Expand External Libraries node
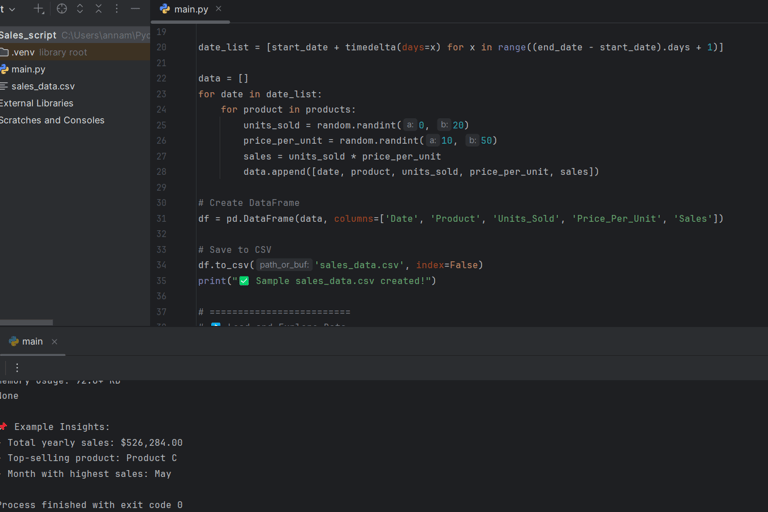This screenshot has height=512, width=768. pyautogui.click(x=36, y=103)
